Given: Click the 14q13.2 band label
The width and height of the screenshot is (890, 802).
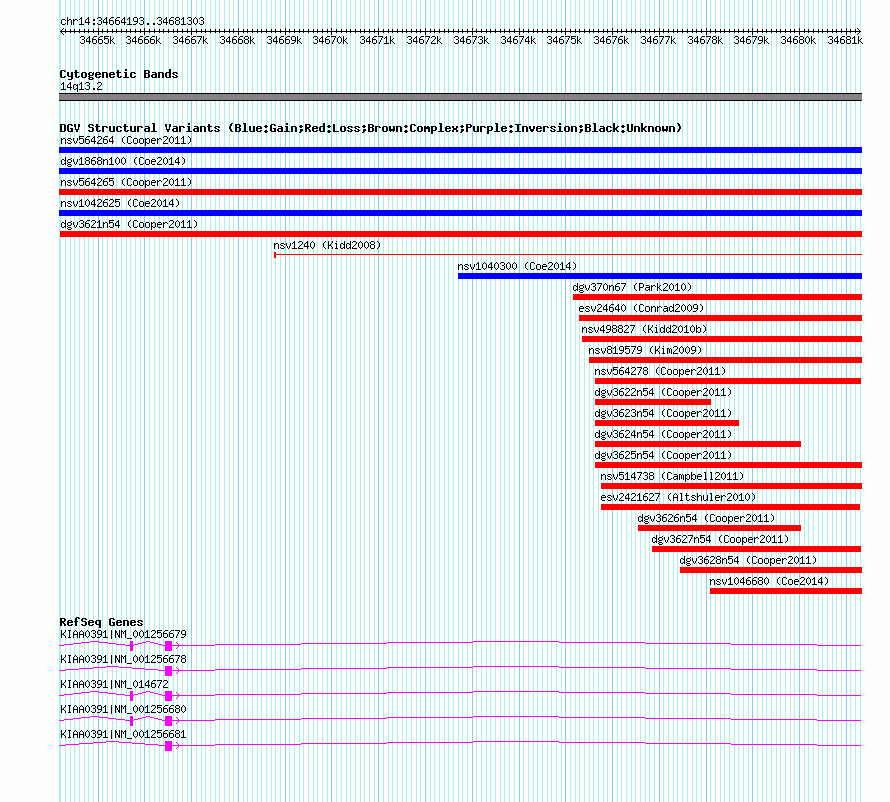Looking at the screenshot, I should pos(81,86).
